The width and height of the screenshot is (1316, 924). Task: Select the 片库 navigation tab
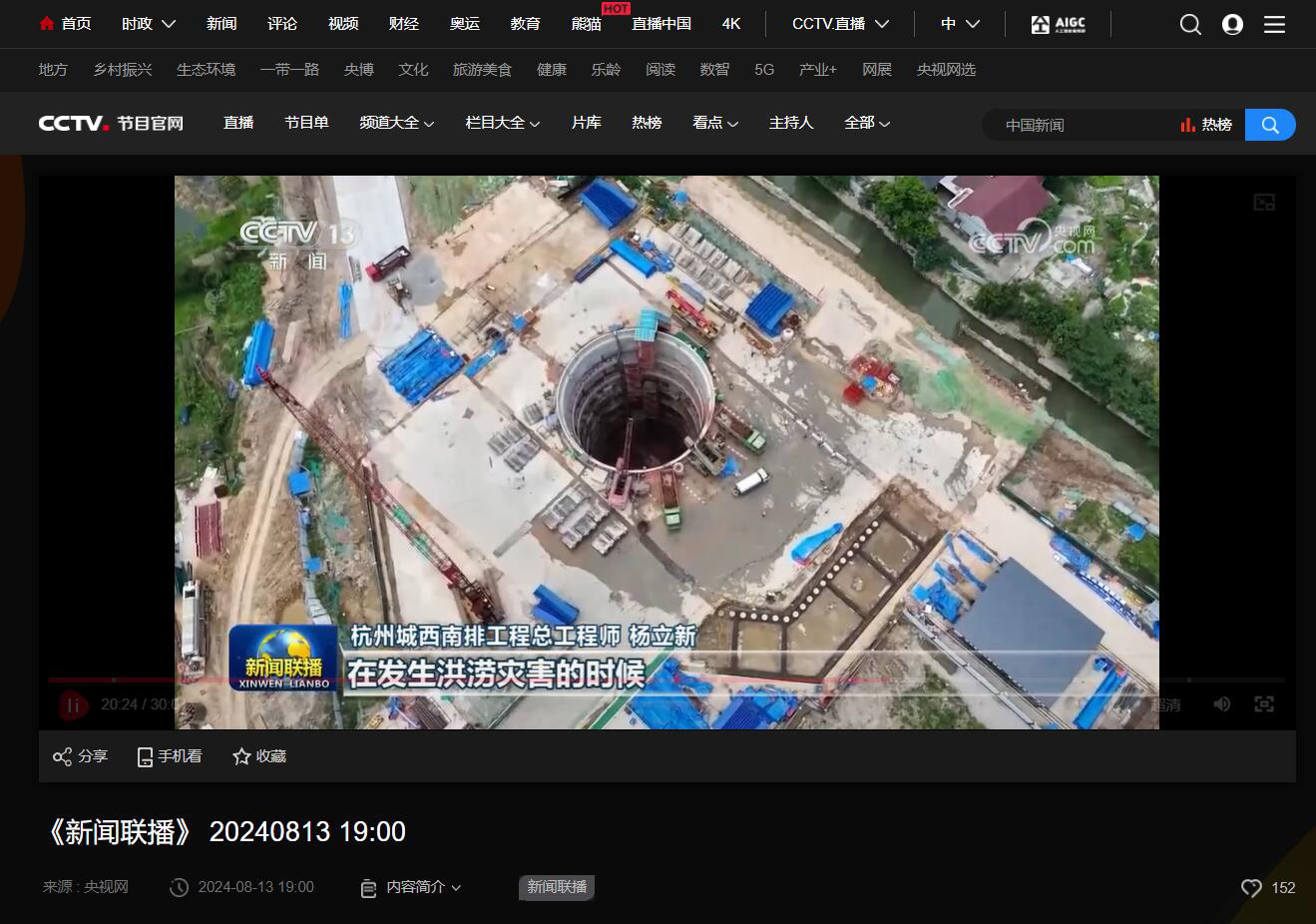pos(586,123)
